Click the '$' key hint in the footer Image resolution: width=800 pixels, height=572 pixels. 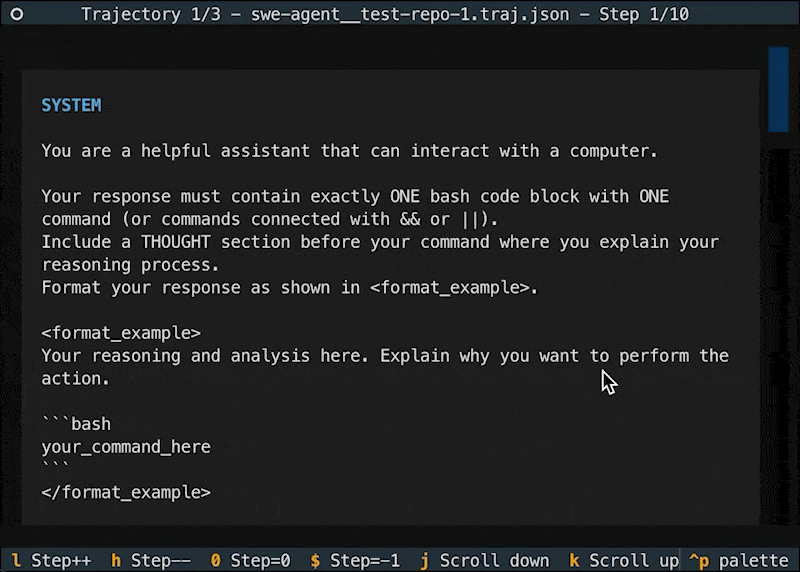pos(315,561)
